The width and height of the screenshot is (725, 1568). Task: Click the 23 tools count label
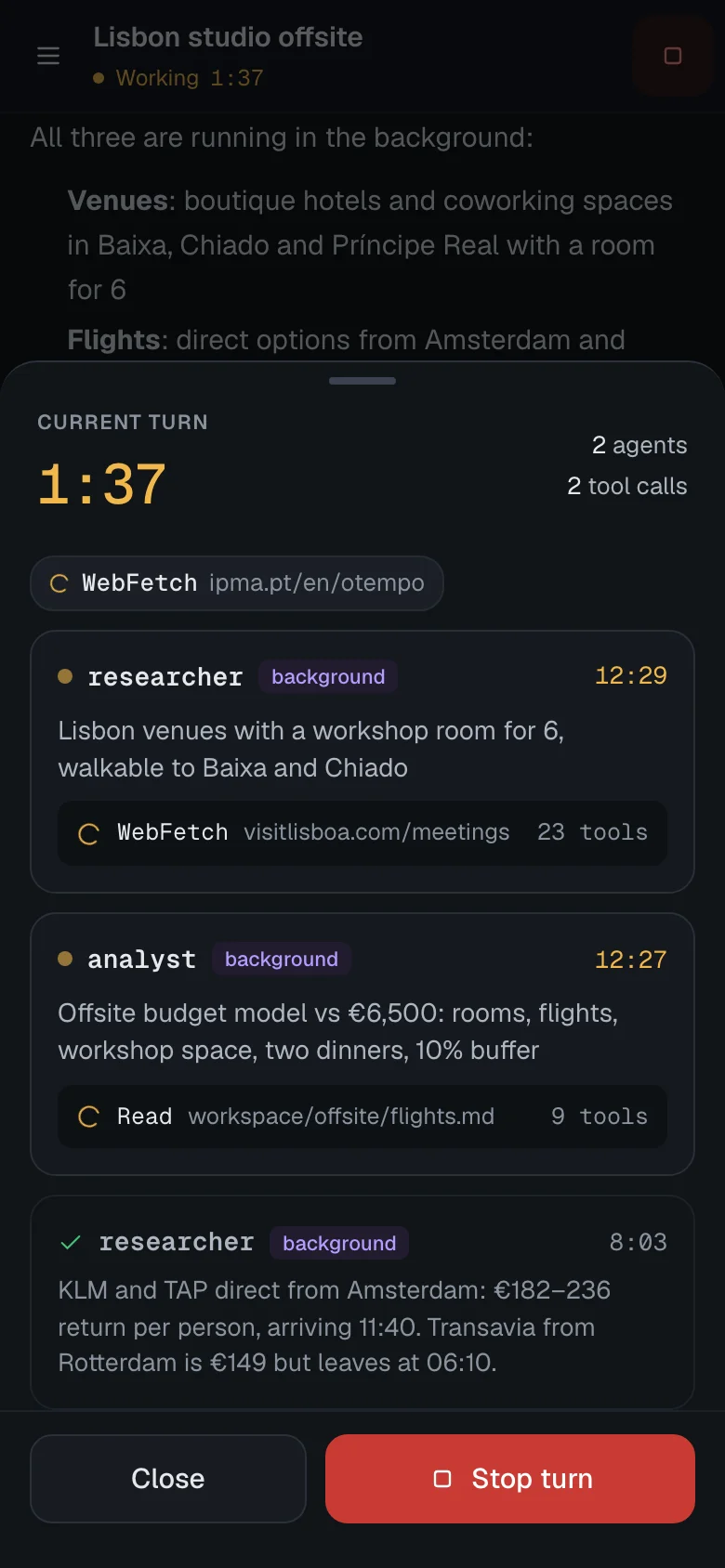pyautogui.click(x=592, y=832)
